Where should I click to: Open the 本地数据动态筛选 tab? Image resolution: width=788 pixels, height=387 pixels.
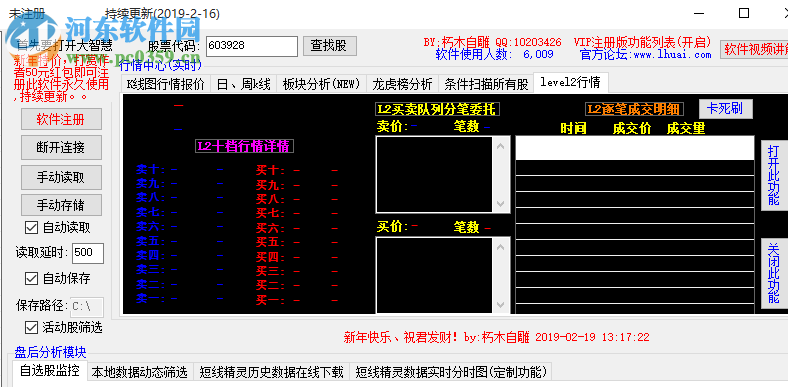[140, 372]
